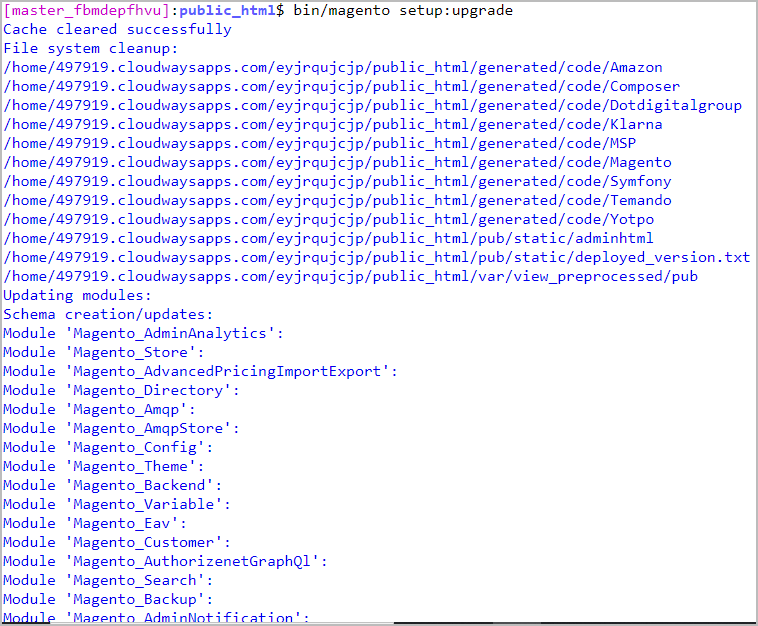Click Module 'Magento_AmqpStore' line
The width and height of the screenshot is (758, 626).
coord(121,428)
